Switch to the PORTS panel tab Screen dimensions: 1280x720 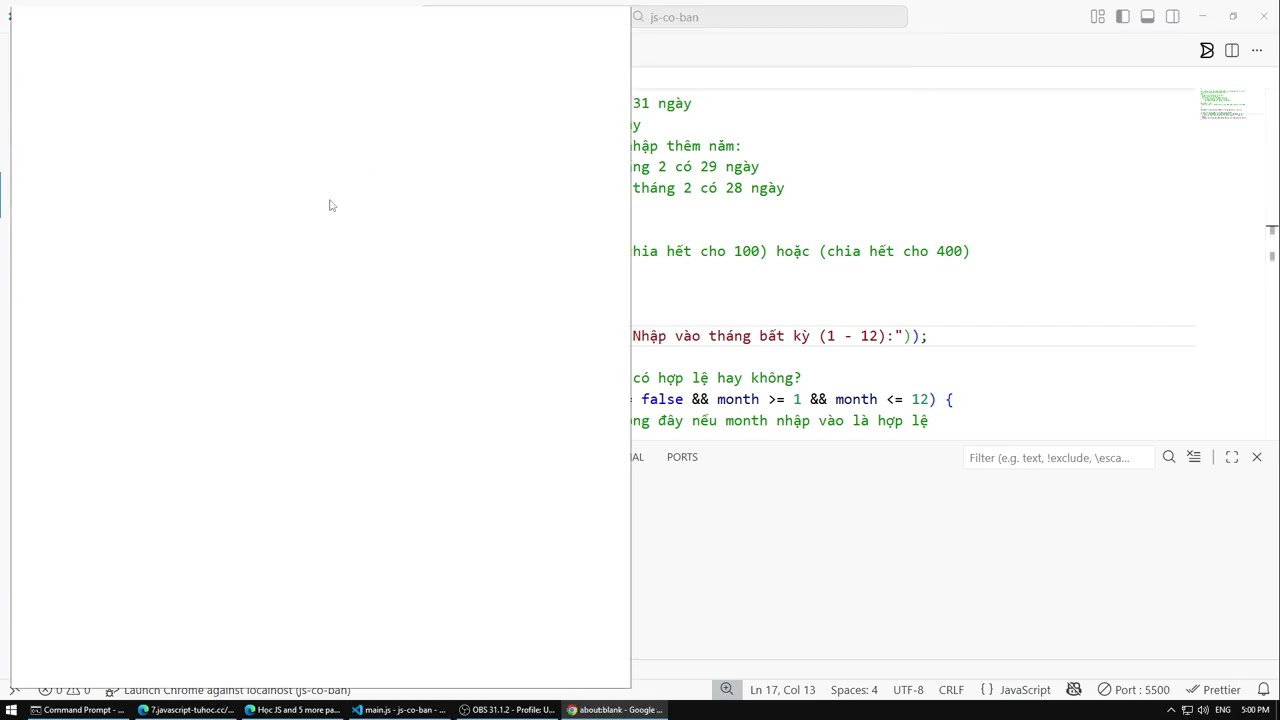(x=682, y=457)
